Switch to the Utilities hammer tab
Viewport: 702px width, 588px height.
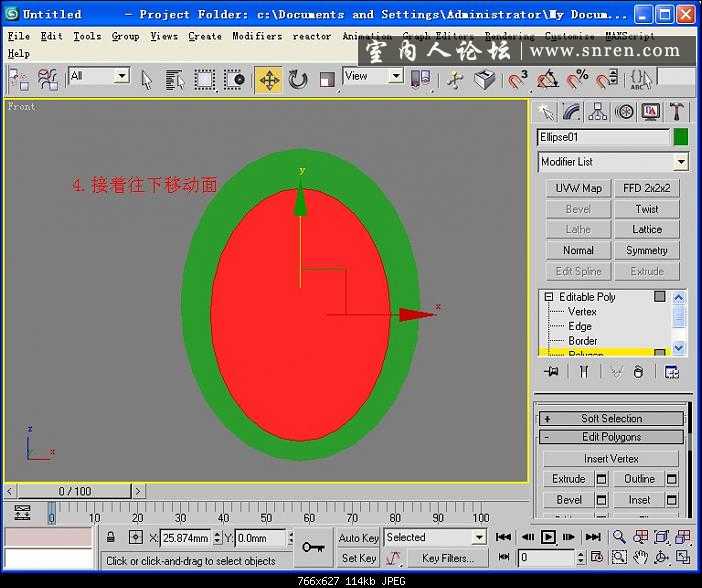677,112
